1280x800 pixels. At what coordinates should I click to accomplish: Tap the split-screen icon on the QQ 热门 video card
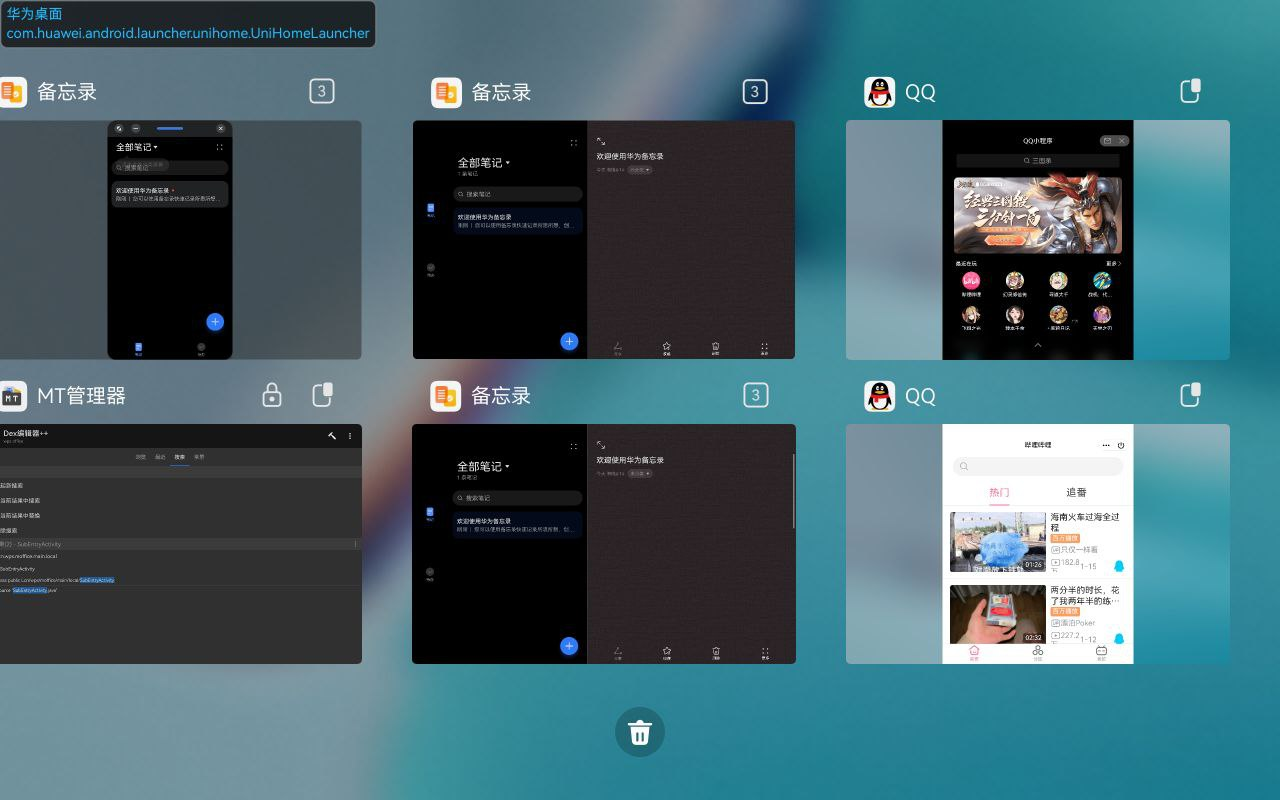coord(1190,395)
